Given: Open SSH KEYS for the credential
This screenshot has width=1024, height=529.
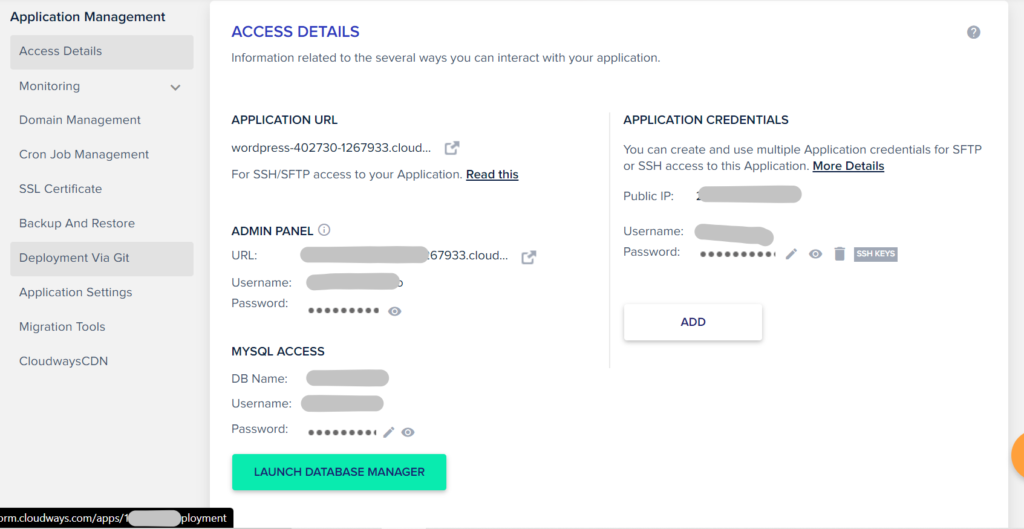Looking at the screenshot, I should click(876, 254).
